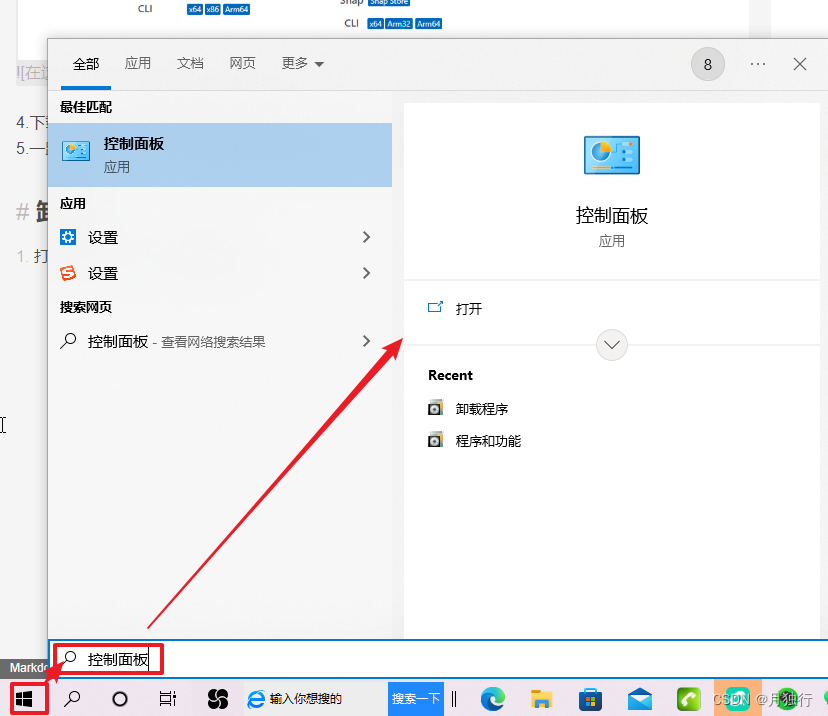Click the large Control Panel icon in preview
The image size is (828, 716).
611,155
